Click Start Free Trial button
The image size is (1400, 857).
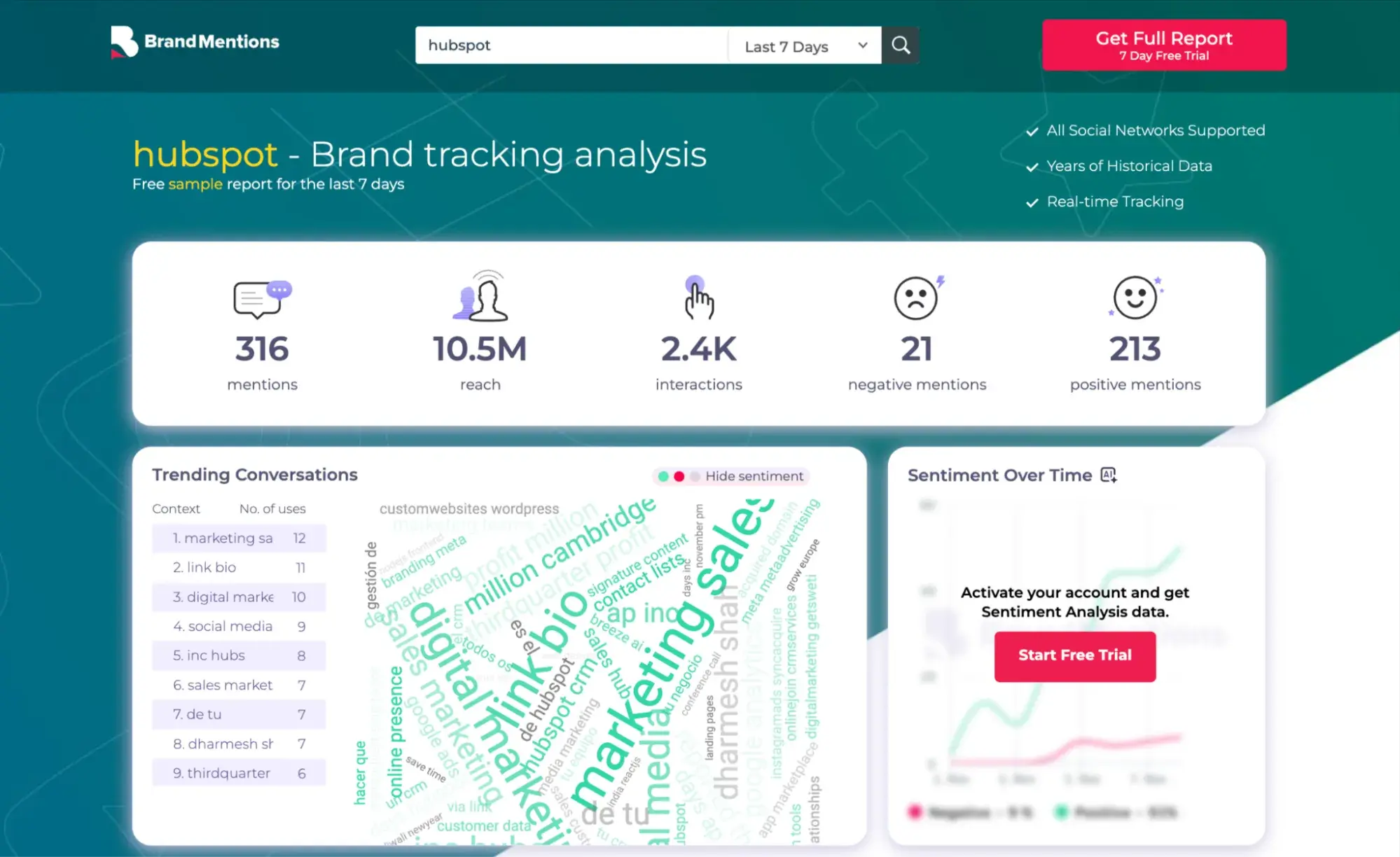point(1075,654)
